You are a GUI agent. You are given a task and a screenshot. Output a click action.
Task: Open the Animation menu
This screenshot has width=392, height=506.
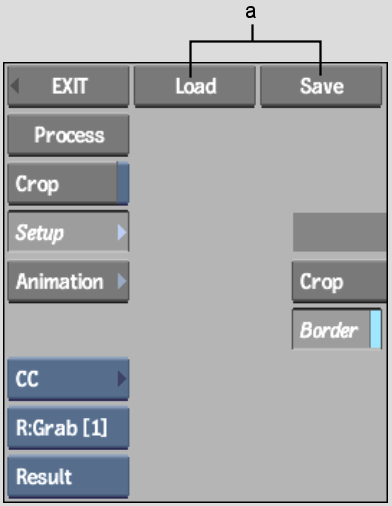tap(68, 282)
